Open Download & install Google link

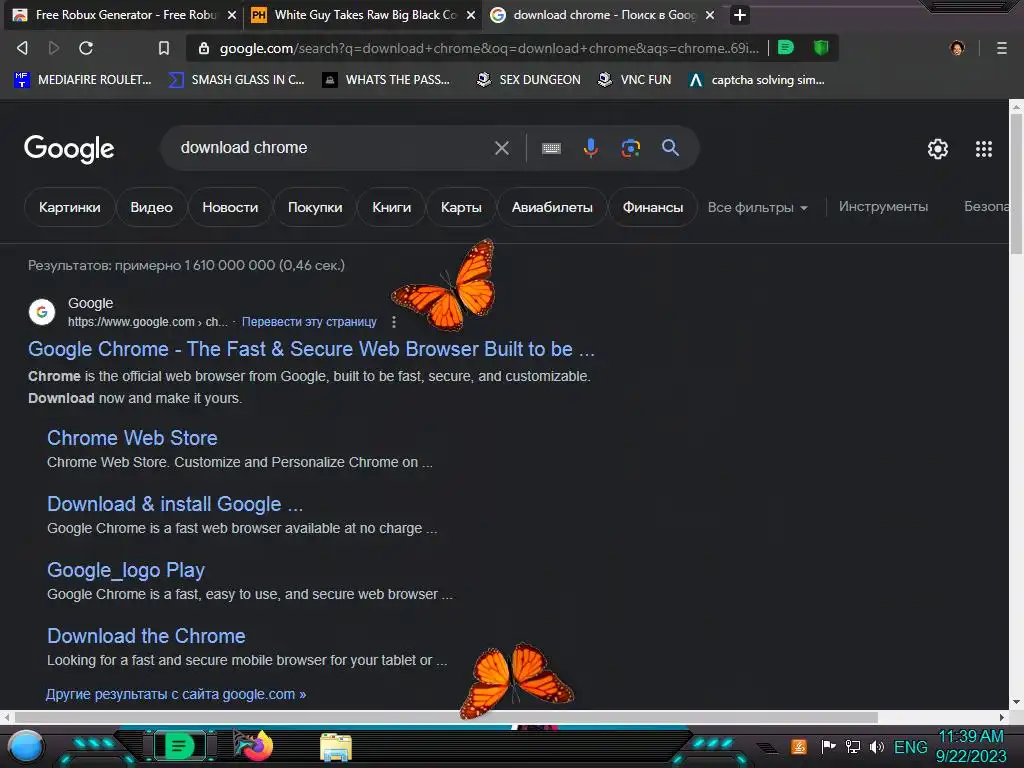[175, 504]
